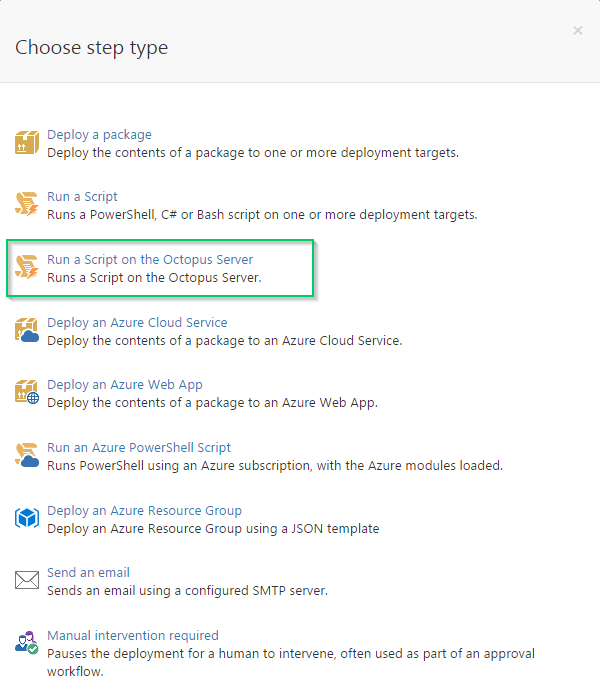The width and height of the screenshot is (600, 689).
Task: Click the Azure Resource Group cube icon
Action: [27, 518]
